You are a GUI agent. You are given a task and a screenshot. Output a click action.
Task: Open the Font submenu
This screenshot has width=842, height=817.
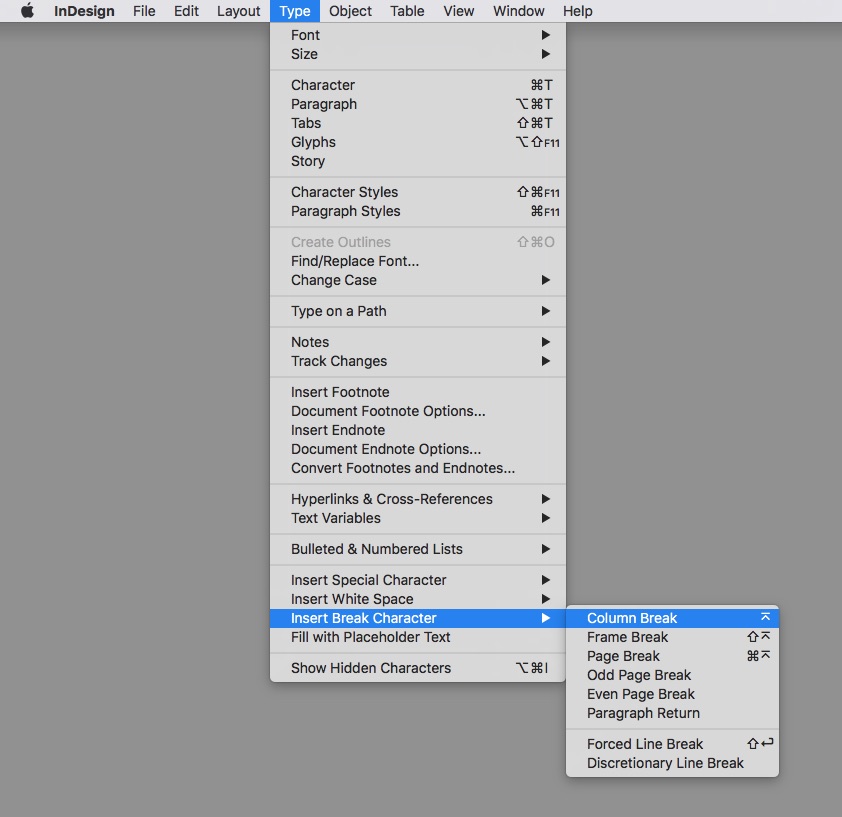pos(306,35)
